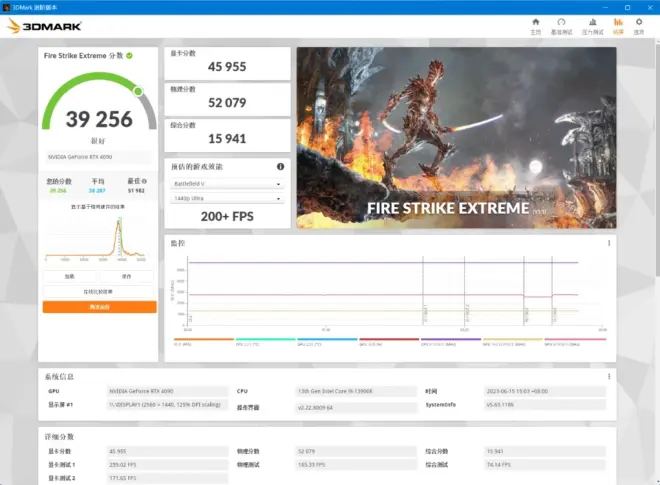The height and width of the screenshot is (485, 660).
Task: Expand the 1440p Ultra resolution dropdown
Action: click(x=227, y=198)
